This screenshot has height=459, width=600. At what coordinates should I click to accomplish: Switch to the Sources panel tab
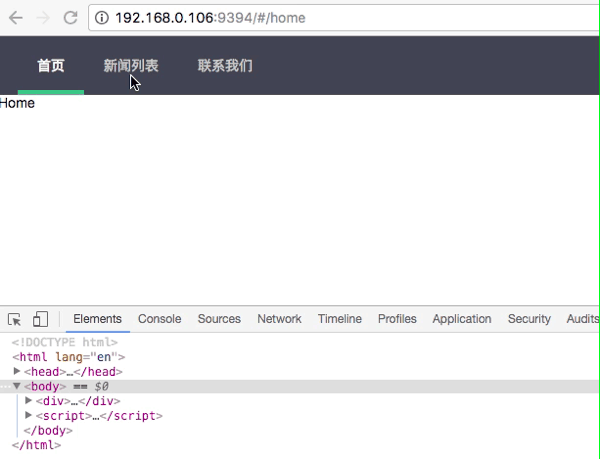point(219,319)
